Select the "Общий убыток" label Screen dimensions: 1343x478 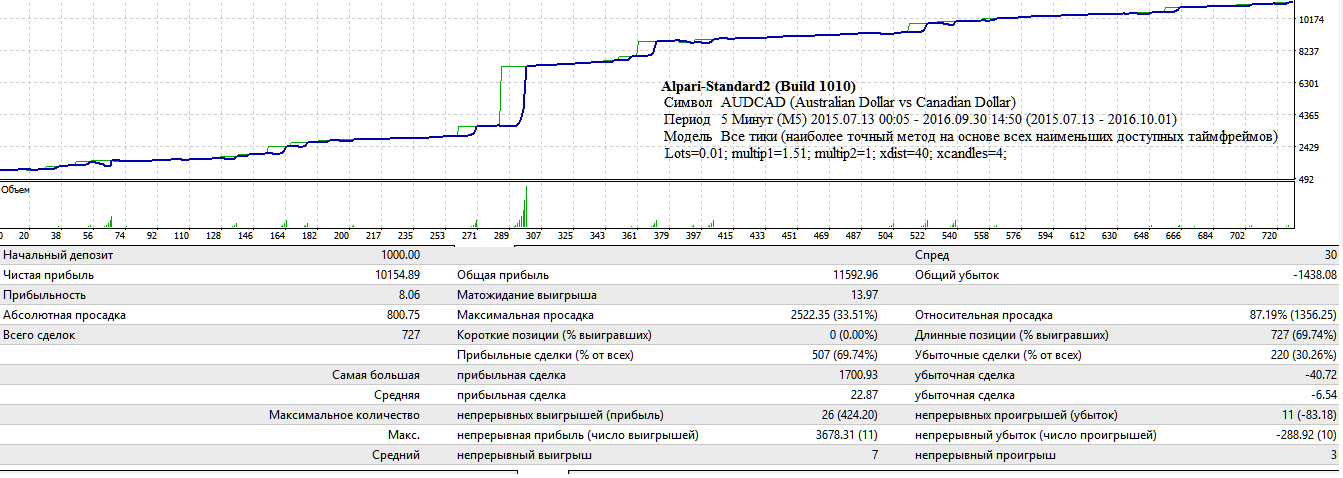coord(957,275)
